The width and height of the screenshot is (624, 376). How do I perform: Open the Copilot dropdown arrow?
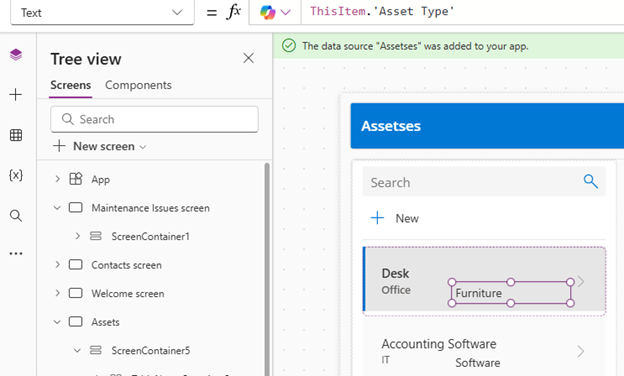[x=285, y=12]
